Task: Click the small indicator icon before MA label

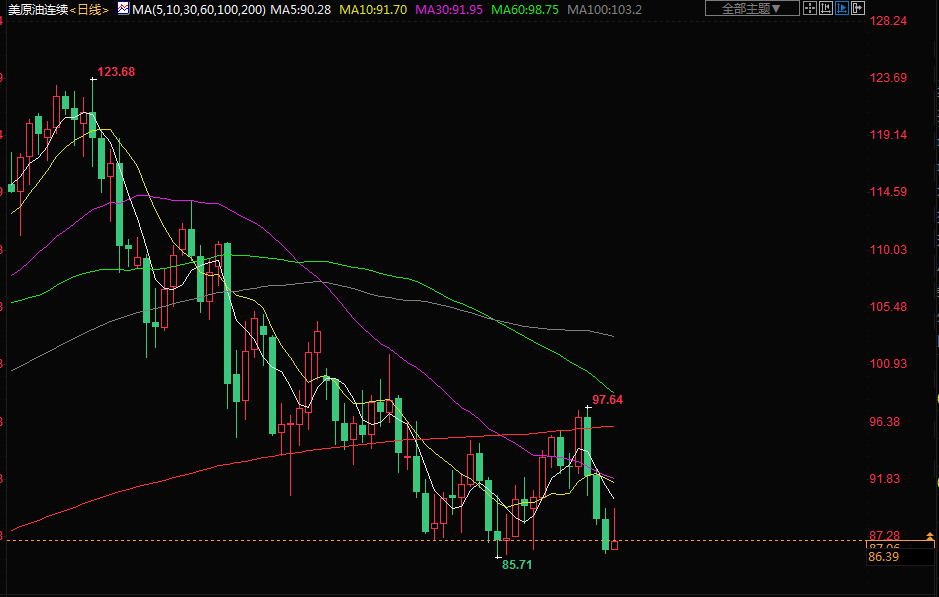Action: [x=122, y=9]
